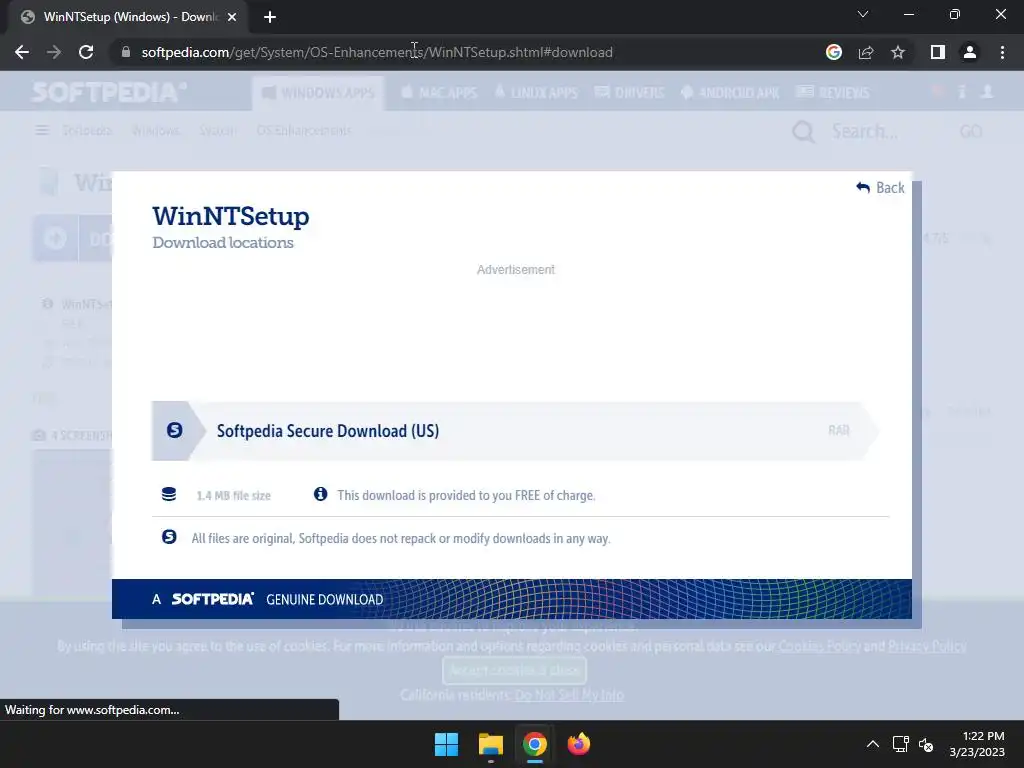
Task: Click the user account icon in the Softpedia header
Action: tap(987, 91)
